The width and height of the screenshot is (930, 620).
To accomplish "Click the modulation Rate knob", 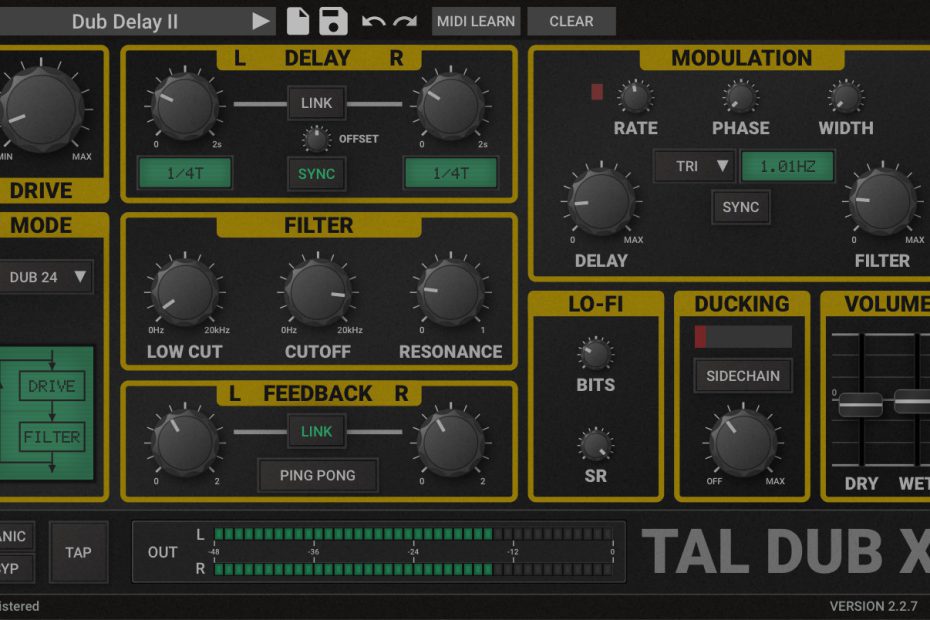I will click(635, 97).
